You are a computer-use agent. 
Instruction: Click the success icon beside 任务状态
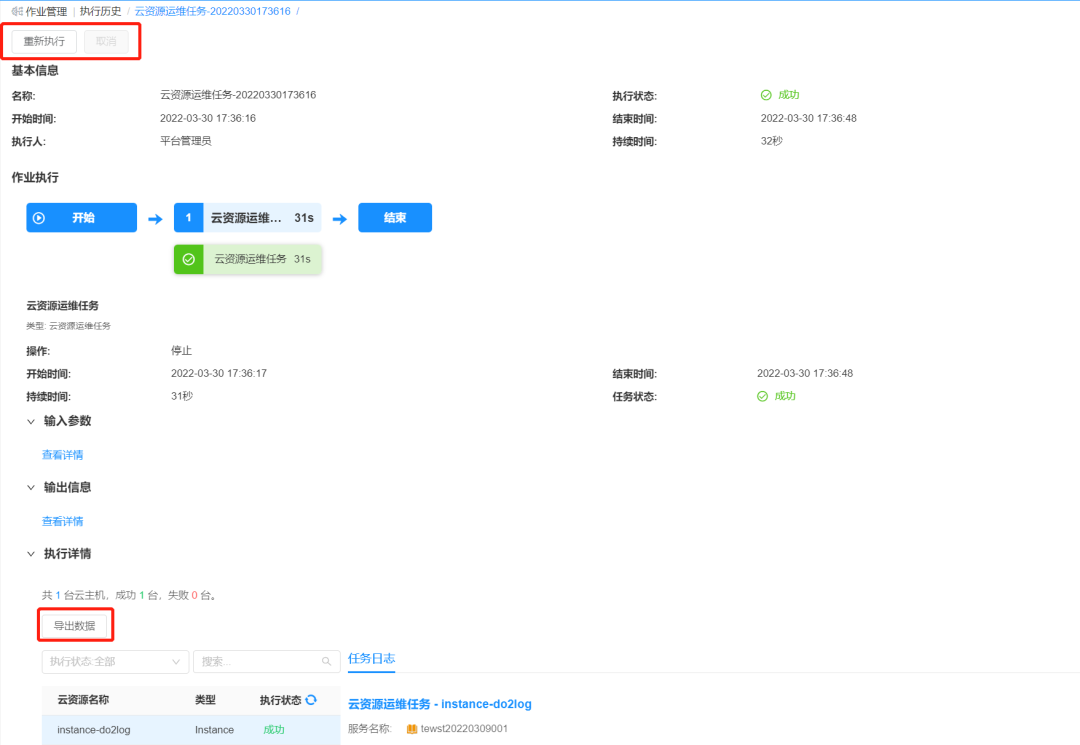pos(762,396)
